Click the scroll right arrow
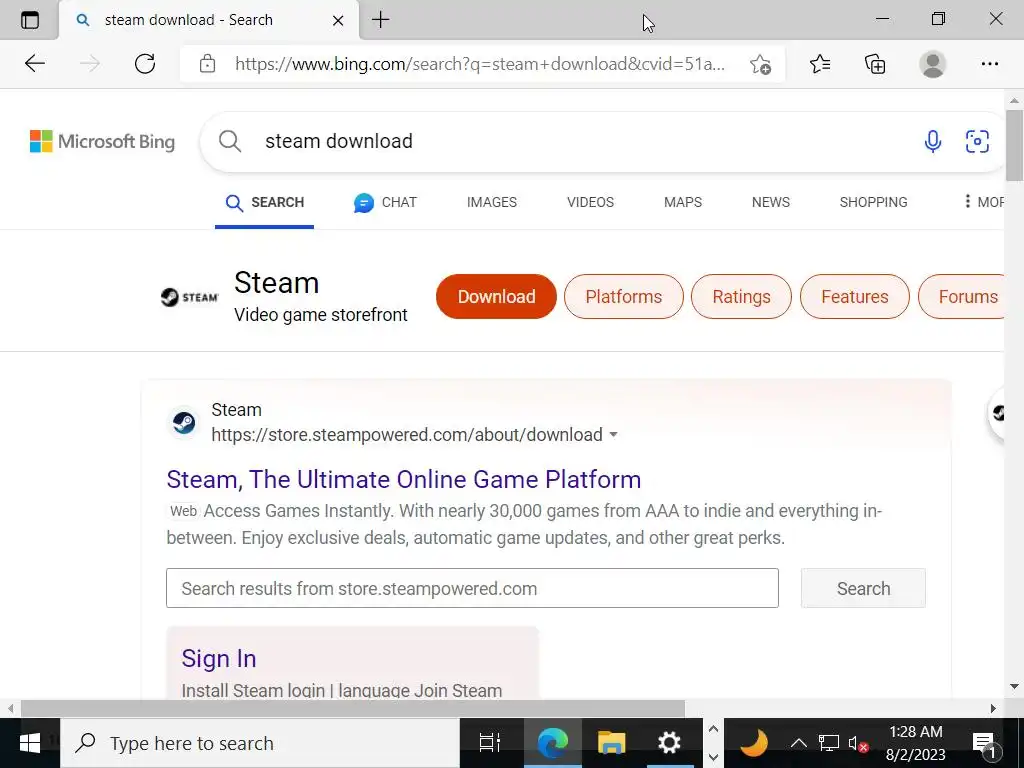 pyautogui.click(x=993, y=709)
